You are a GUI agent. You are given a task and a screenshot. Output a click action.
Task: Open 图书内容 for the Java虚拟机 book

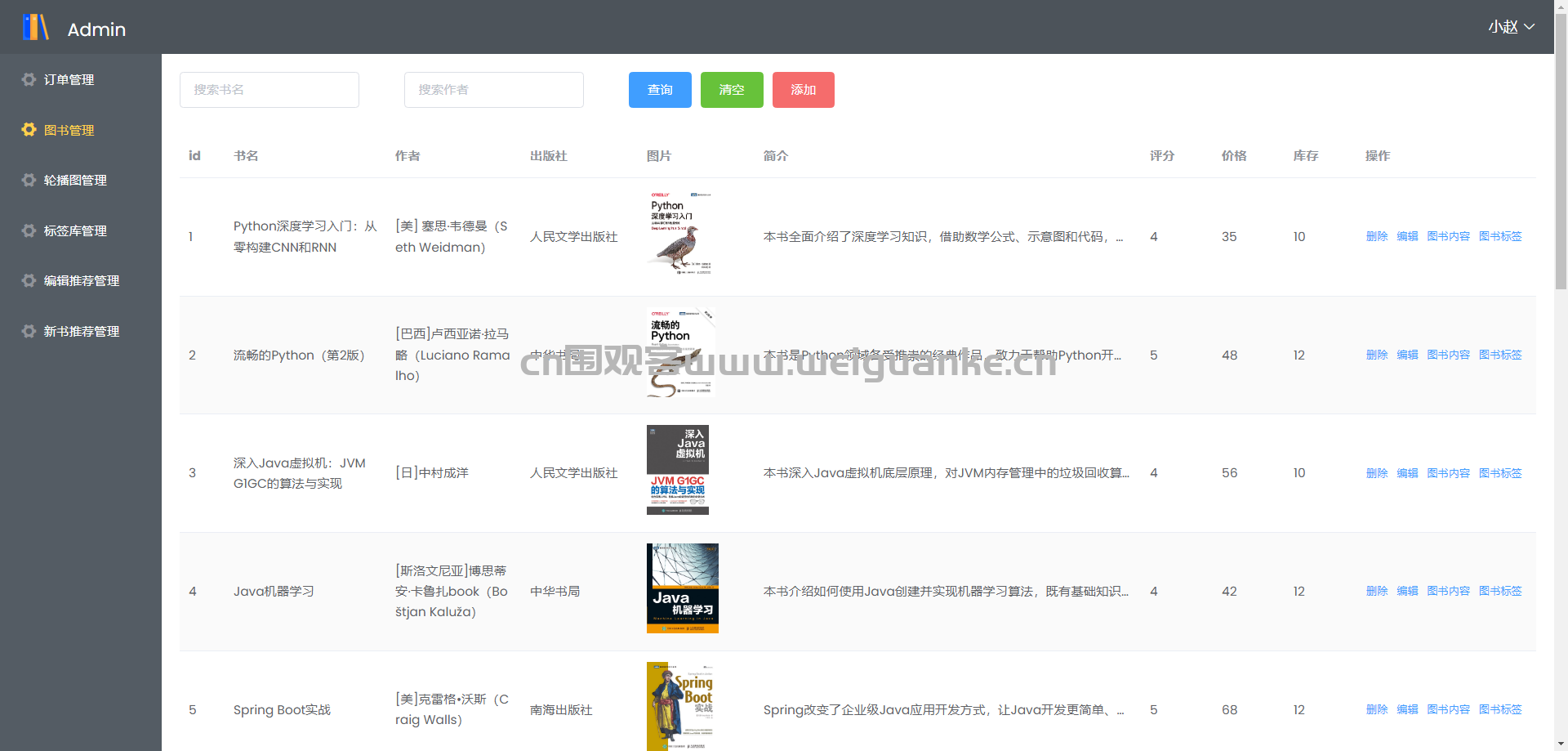click(x=1448, y=473)
